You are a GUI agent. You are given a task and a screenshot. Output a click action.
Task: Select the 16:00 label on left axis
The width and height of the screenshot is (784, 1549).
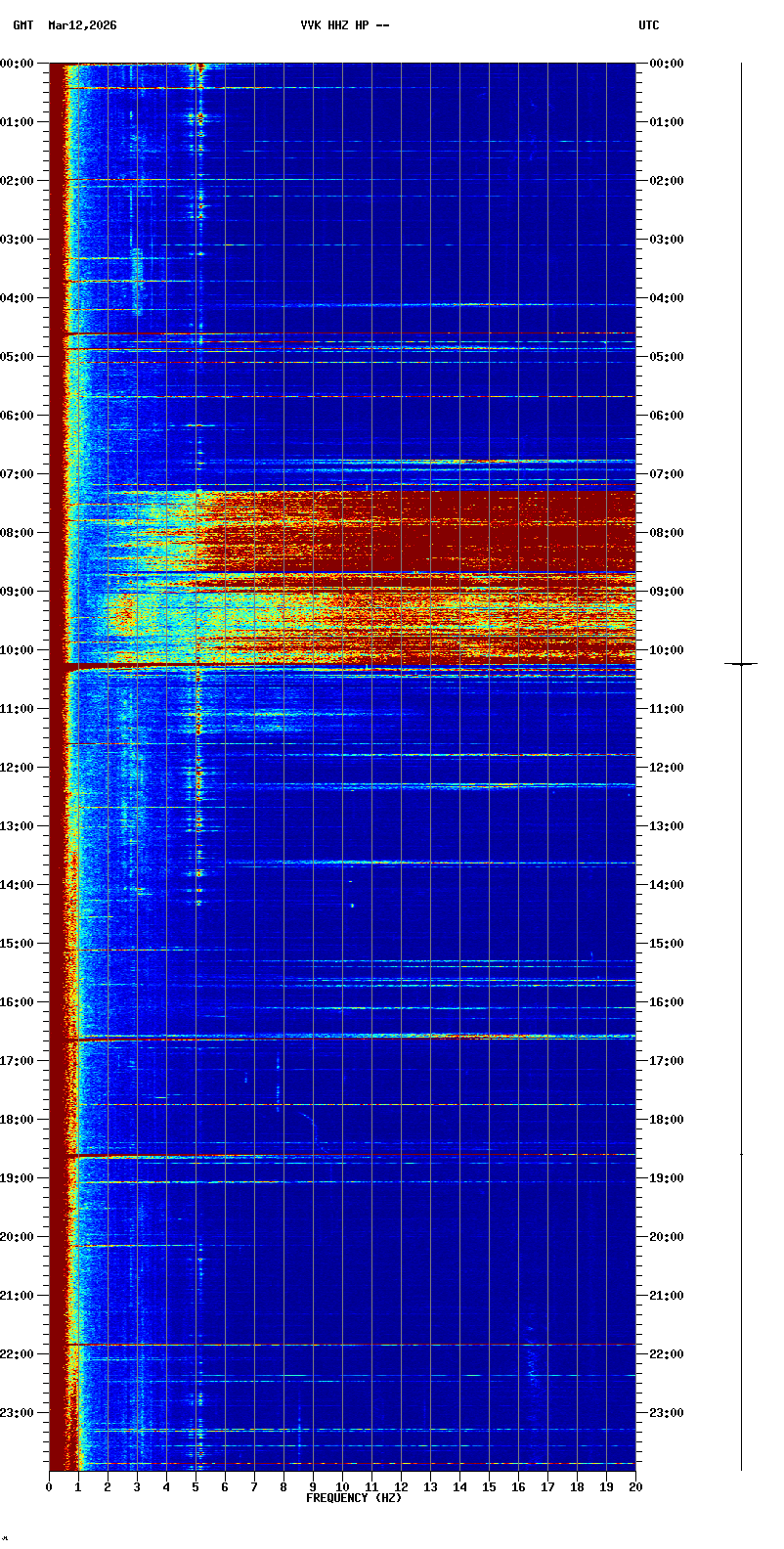[17, 1002]
